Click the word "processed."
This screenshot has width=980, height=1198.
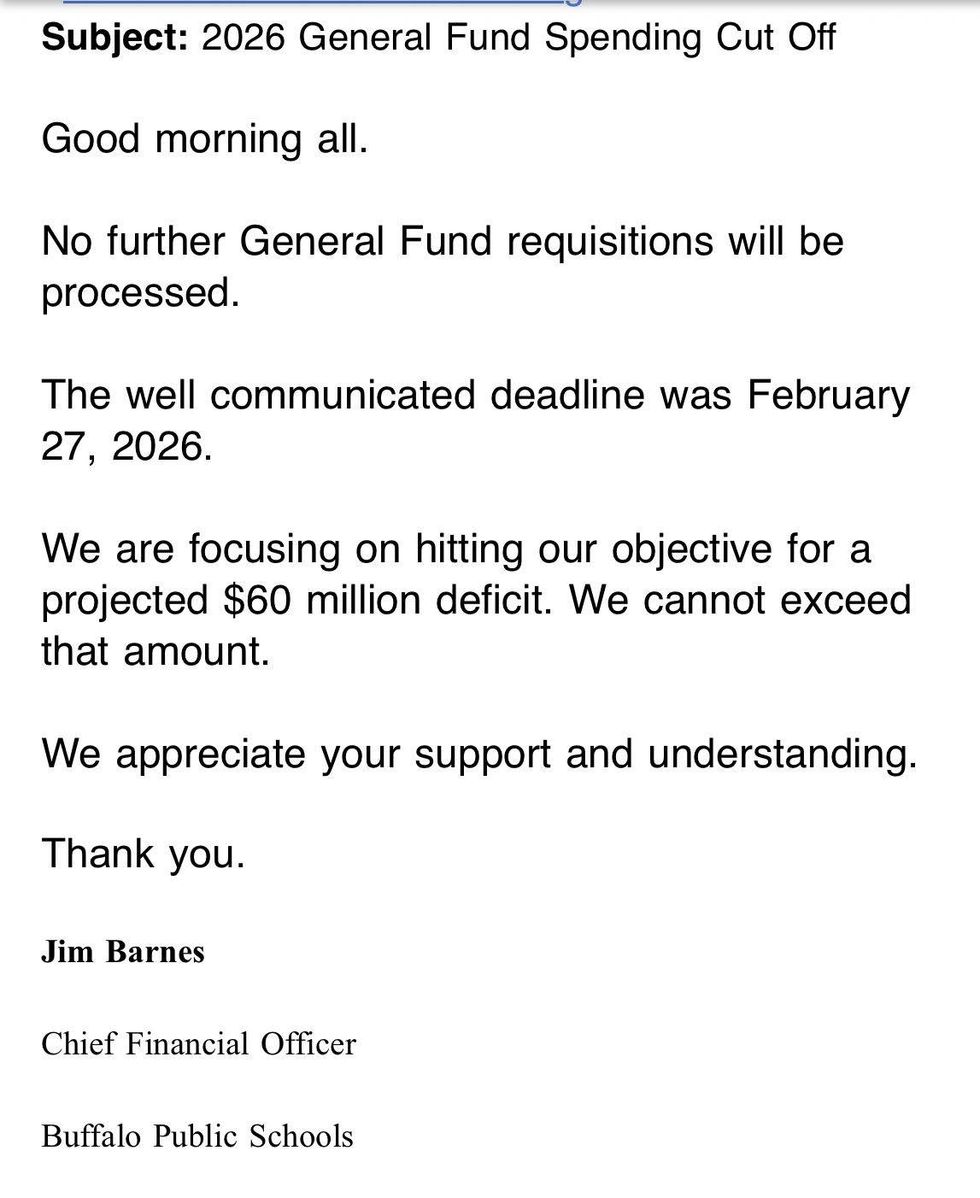pos(141,294)
